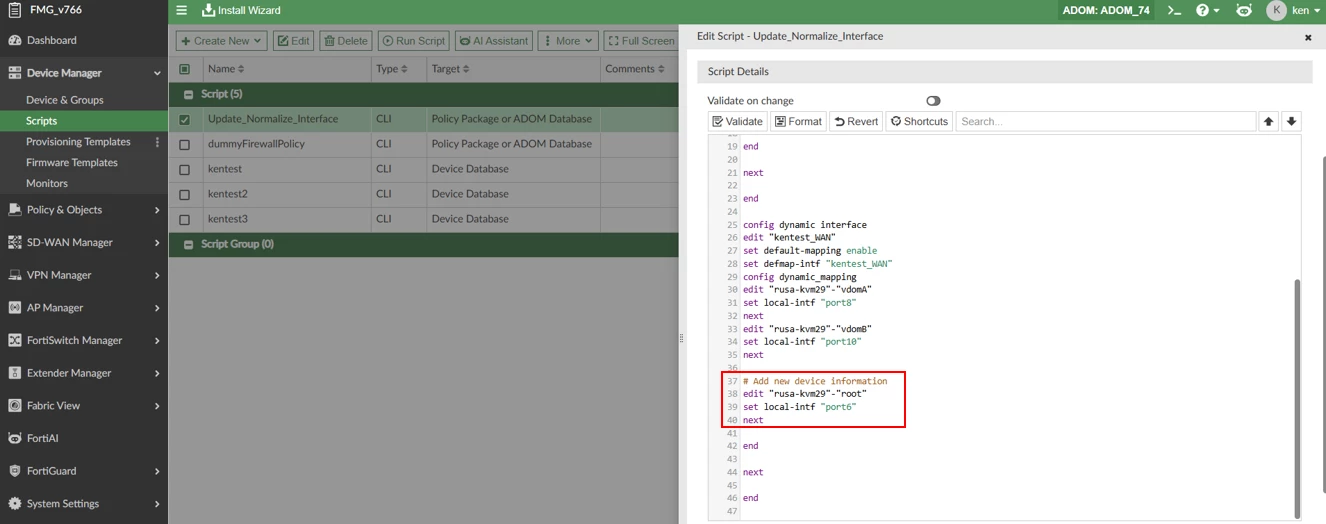Open the editor Shortcuts button
Image resolution: width=1326 pixels, height=524 pixels.
pos(919,121)
